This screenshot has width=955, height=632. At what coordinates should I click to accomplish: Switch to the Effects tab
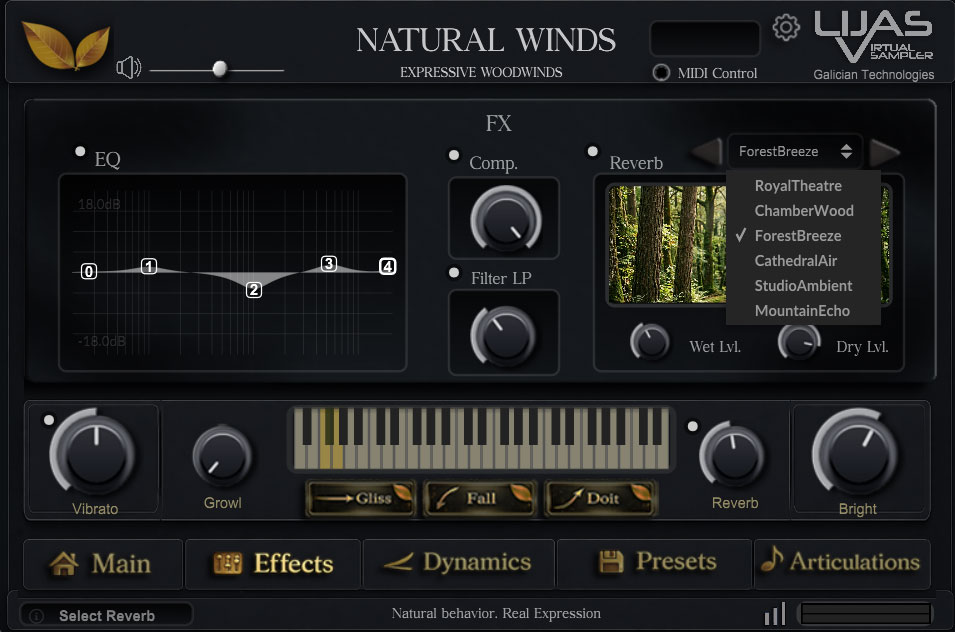273,564
